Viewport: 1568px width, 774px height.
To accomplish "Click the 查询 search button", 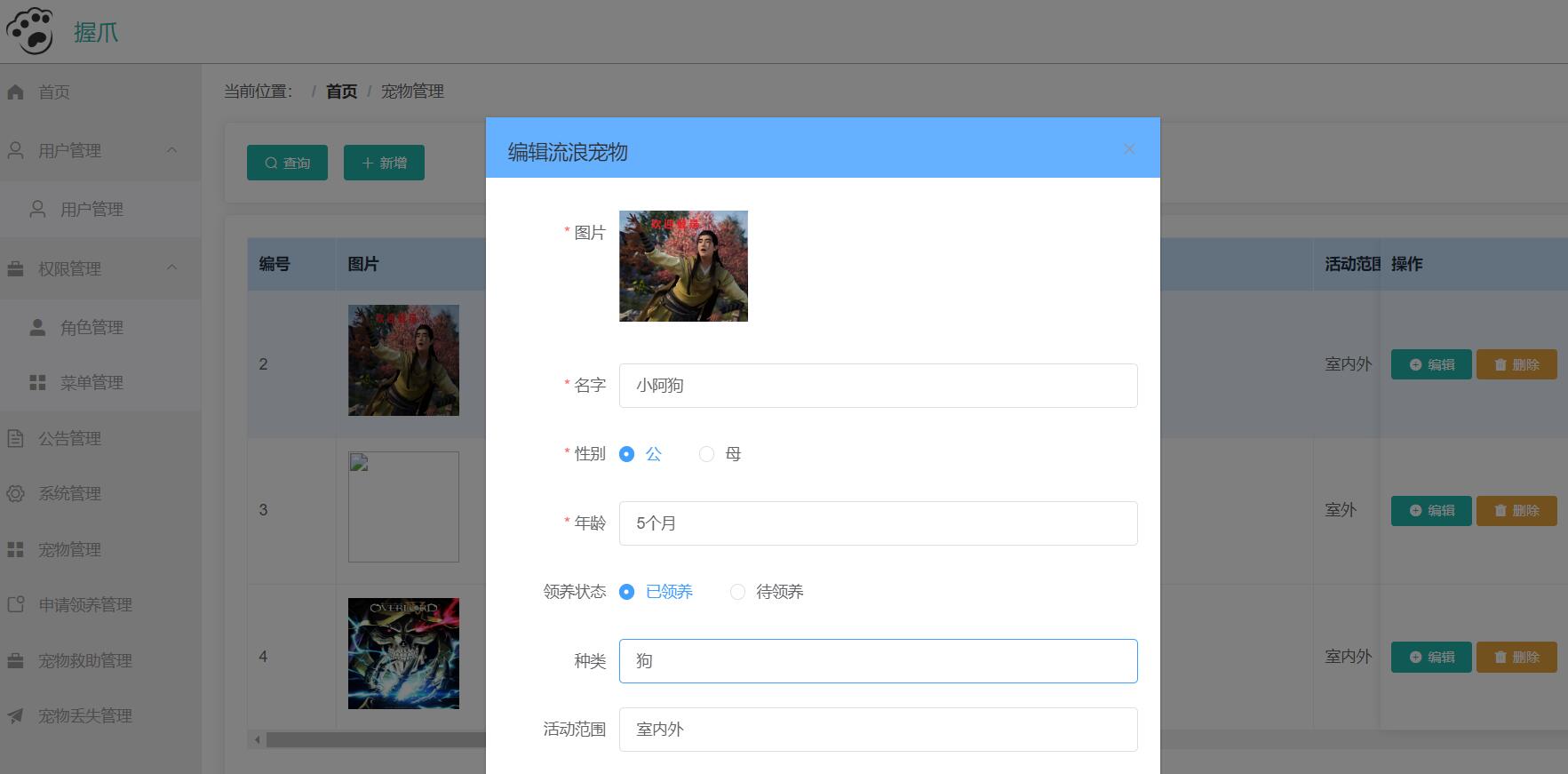I will (x=287, y=163).
